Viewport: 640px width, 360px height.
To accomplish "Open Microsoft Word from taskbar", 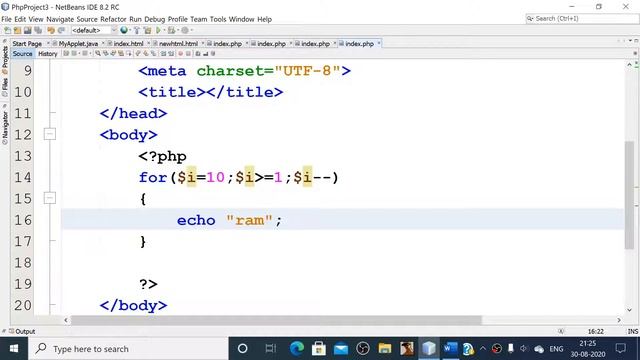I will coord(450,349).
